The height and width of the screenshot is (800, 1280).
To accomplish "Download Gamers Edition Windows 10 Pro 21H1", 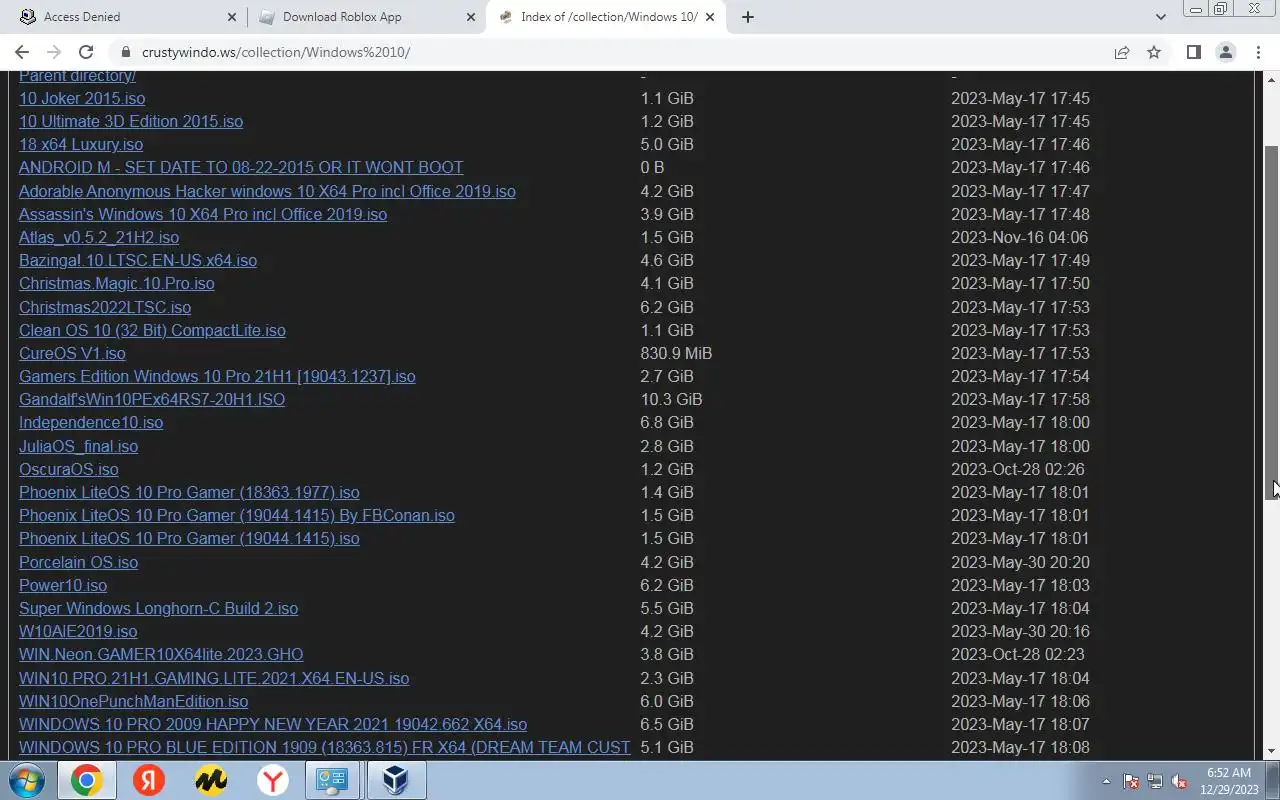I will (217, 376).
